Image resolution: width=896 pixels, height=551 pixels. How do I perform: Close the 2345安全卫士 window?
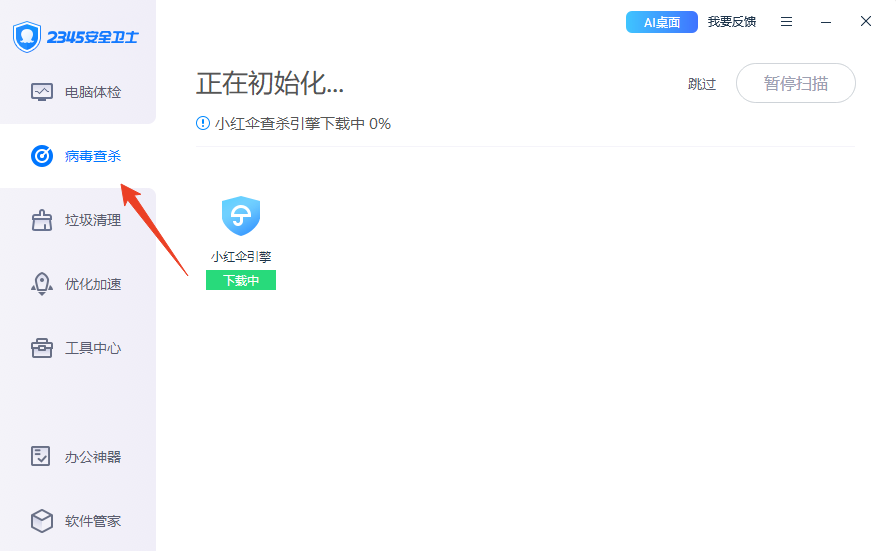pos(866,21)
